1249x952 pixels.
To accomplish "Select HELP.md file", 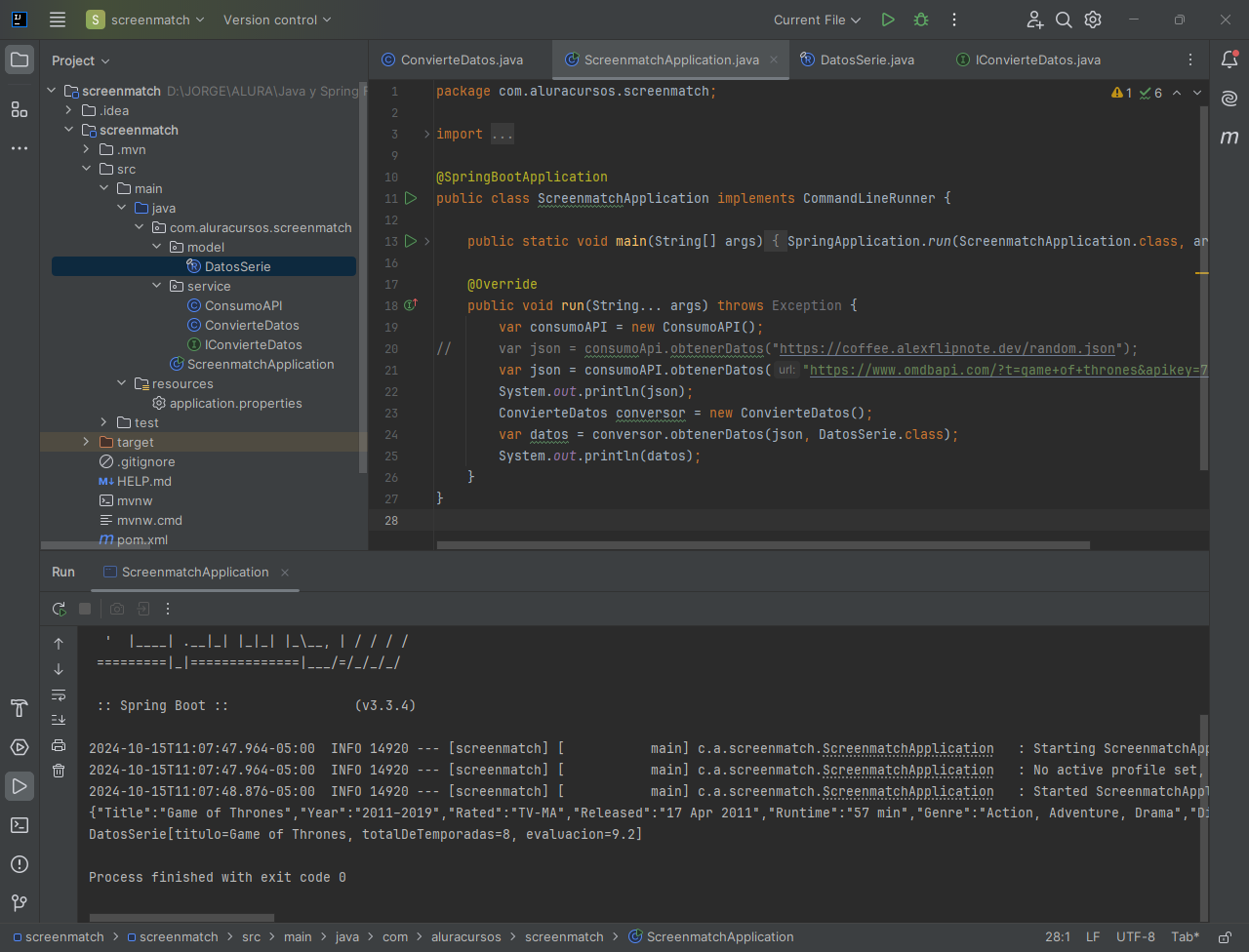I will click(x=144, y=481).
